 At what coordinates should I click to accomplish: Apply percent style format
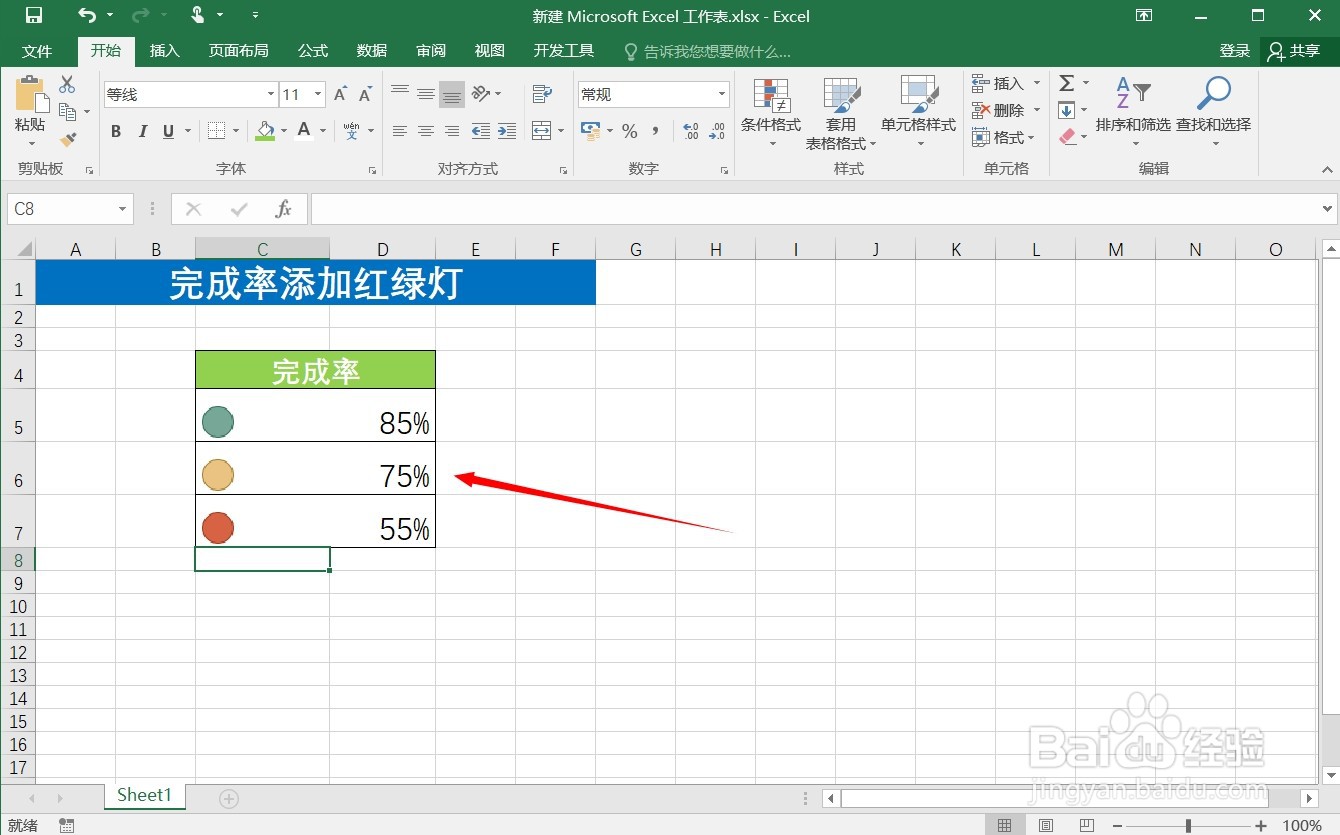(x=629, y=131)
